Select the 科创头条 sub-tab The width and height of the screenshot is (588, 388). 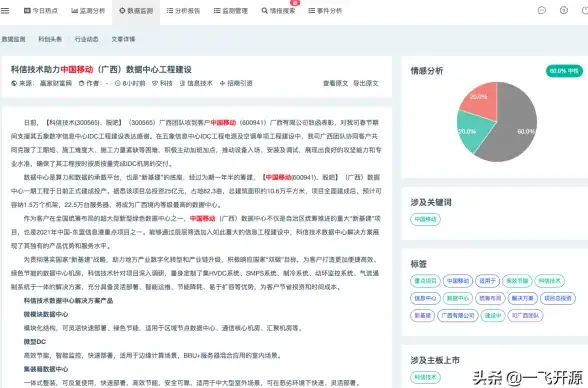pos(50,39)
